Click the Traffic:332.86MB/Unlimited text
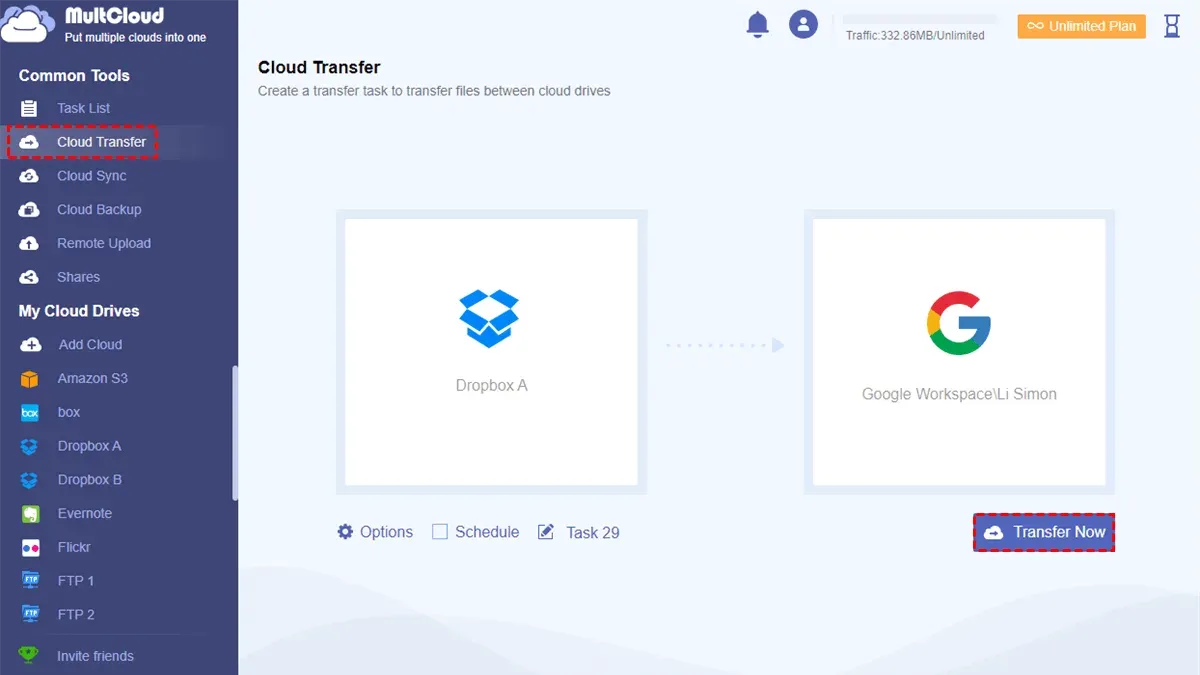Screen dimensions: 1200x675 click(915, 36)
